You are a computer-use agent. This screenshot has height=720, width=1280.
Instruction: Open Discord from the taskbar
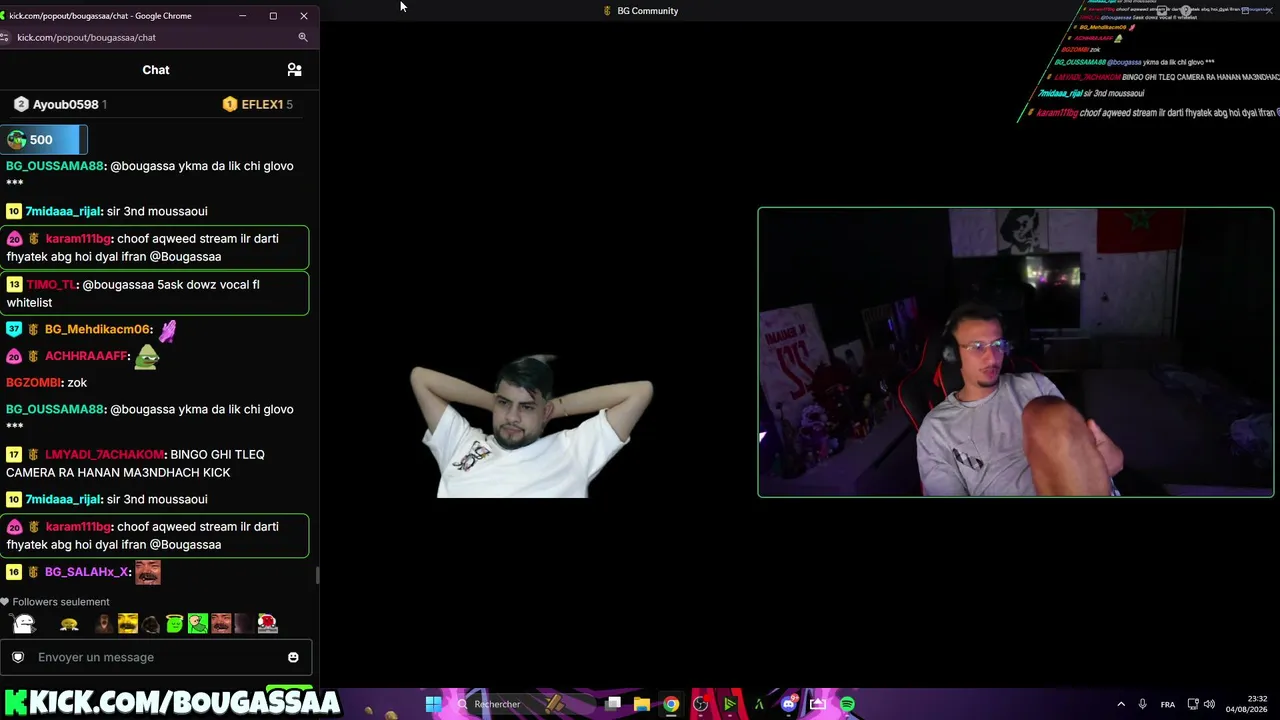(x=789, y=704)
